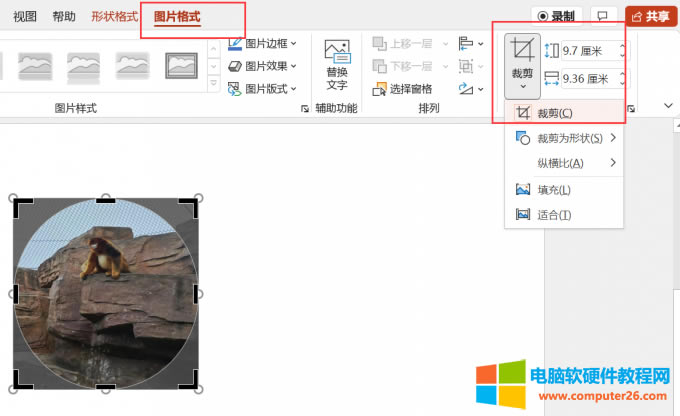680x416 pixels.
Task: Click the comments speech bubble icon
Action: [x=602, y=16]
